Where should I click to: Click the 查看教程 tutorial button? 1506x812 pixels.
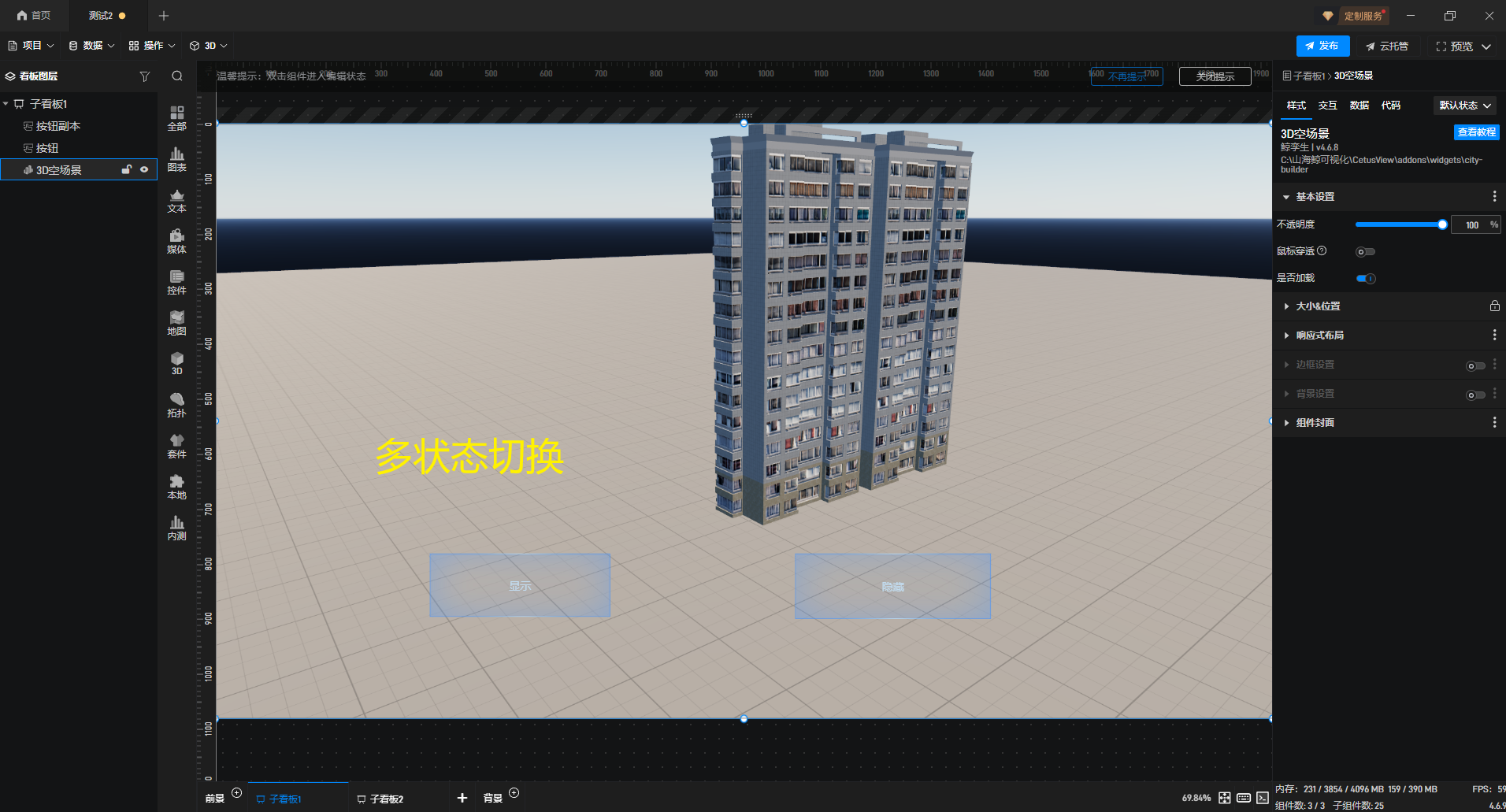(1476, 132)
